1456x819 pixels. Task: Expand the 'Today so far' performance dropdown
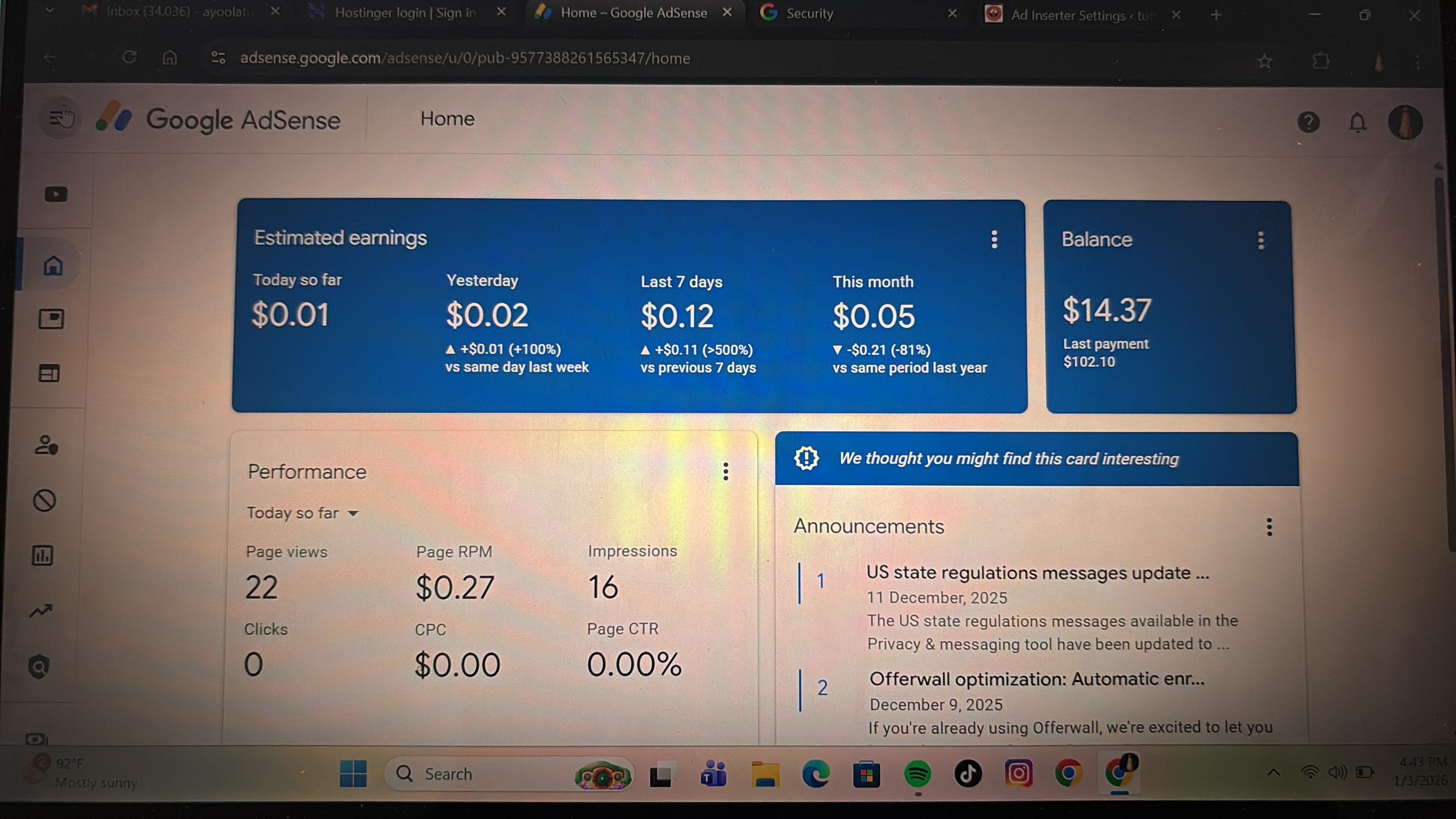pyautogui.click(x=303, y=513)
